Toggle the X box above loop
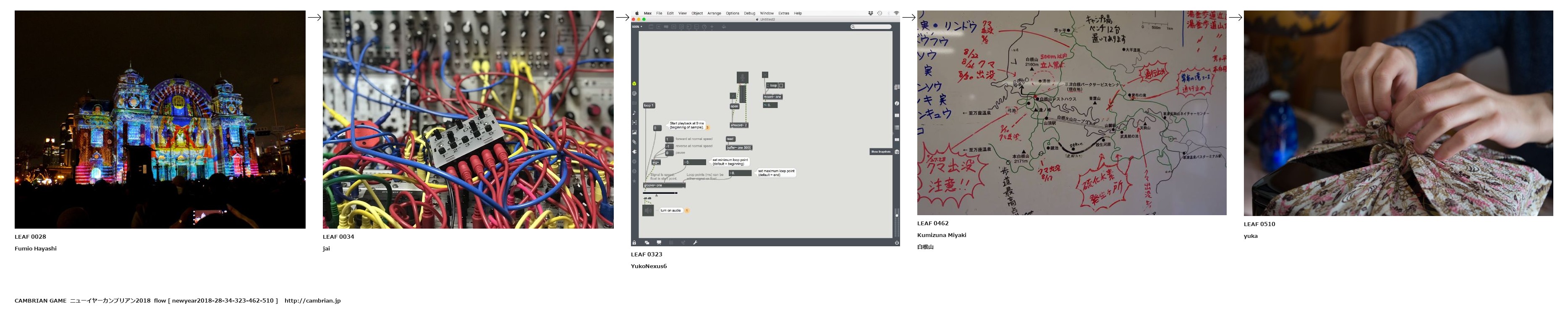The height and width of the screenshot is (311, 1568). (765, 75)
